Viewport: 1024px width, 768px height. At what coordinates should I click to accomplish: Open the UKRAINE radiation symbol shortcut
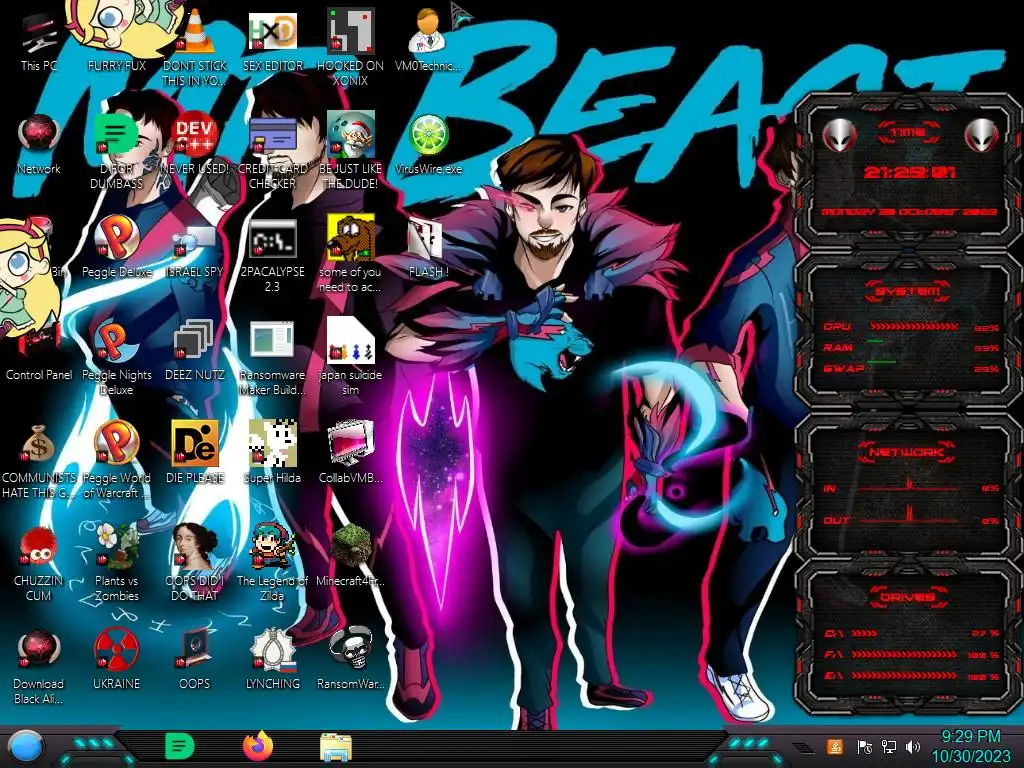point(116,660)
